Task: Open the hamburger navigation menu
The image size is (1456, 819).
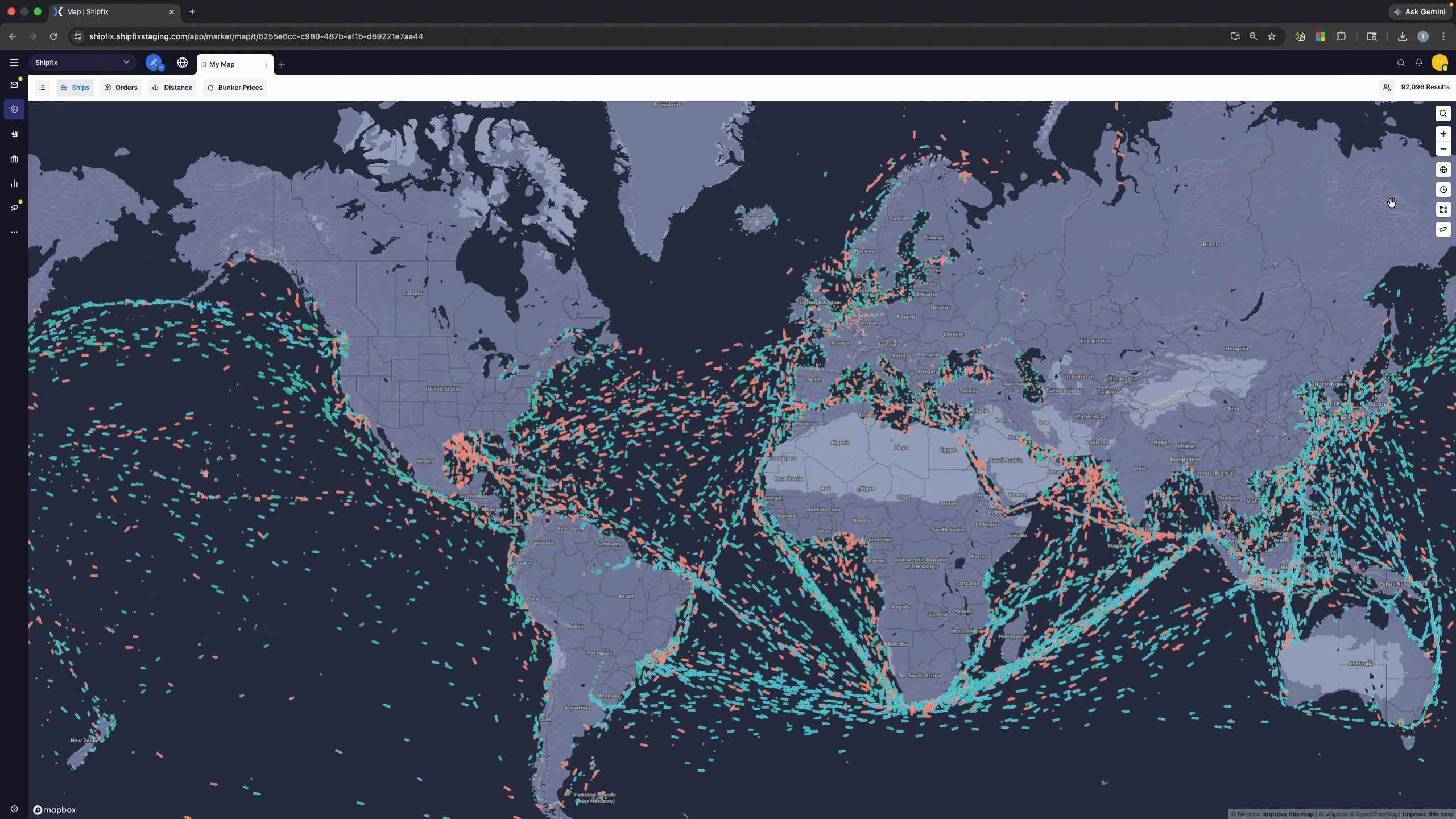Action: [14, 62]
